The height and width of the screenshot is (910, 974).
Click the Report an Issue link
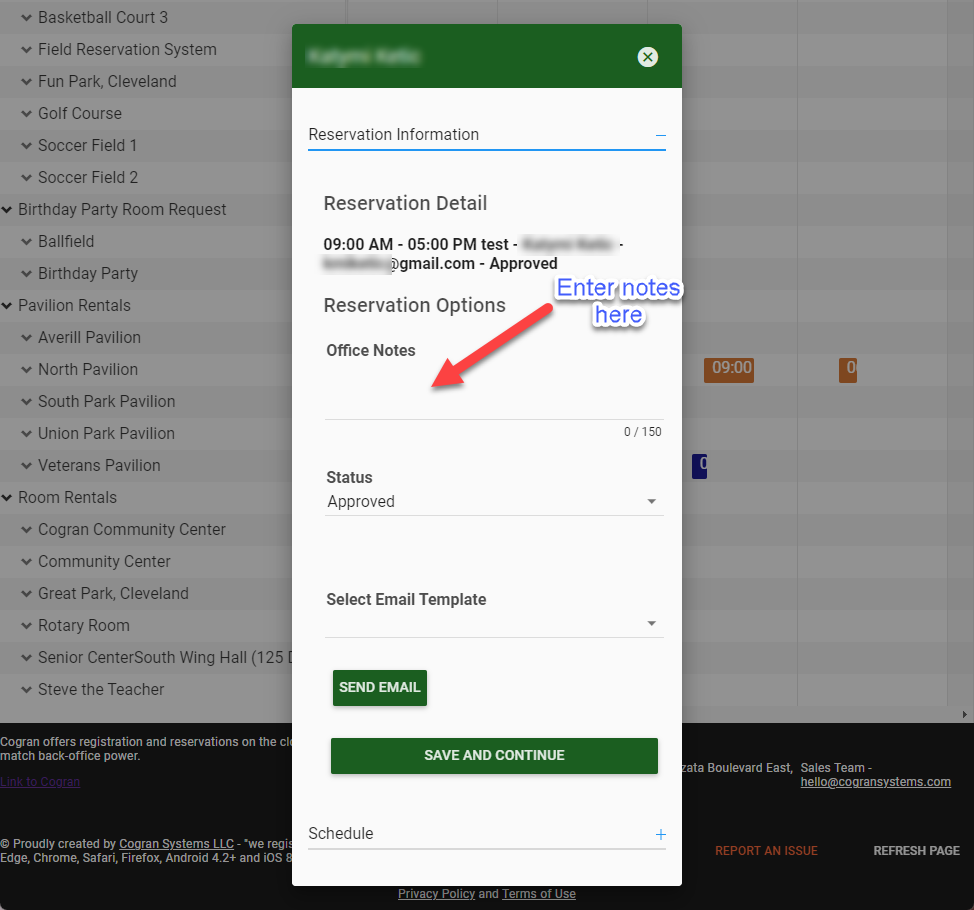click(766, 851)
